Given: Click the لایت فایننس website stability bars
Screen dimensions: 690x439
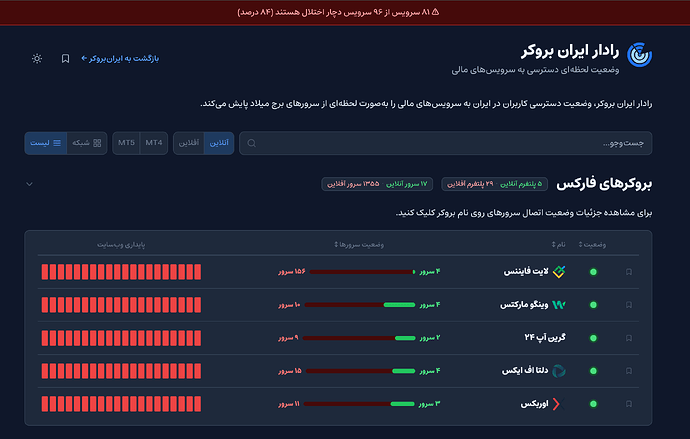Looking at the screenshot, I should 121,272.
